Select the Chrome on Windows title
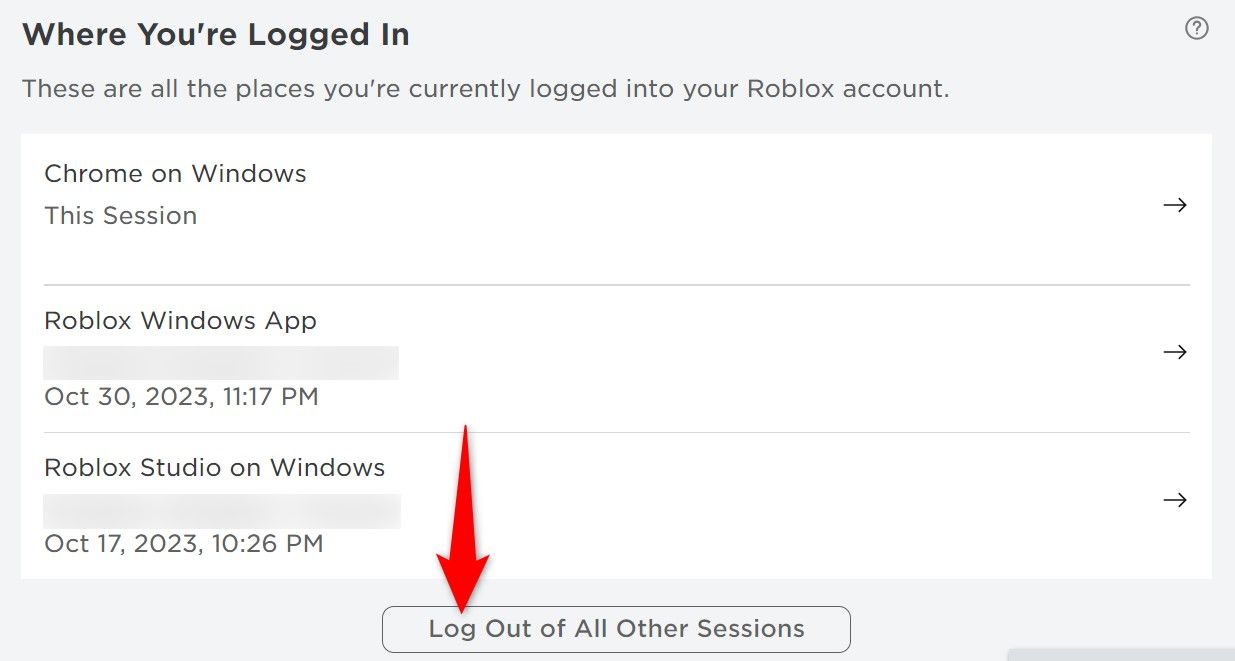 click(x=175, y=173)
